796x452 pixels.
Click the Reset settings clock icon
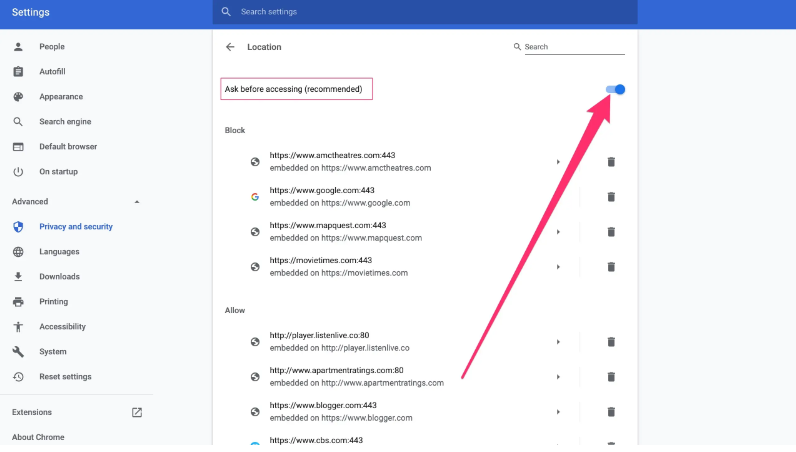pyautogui.click(x=18, y=377)
